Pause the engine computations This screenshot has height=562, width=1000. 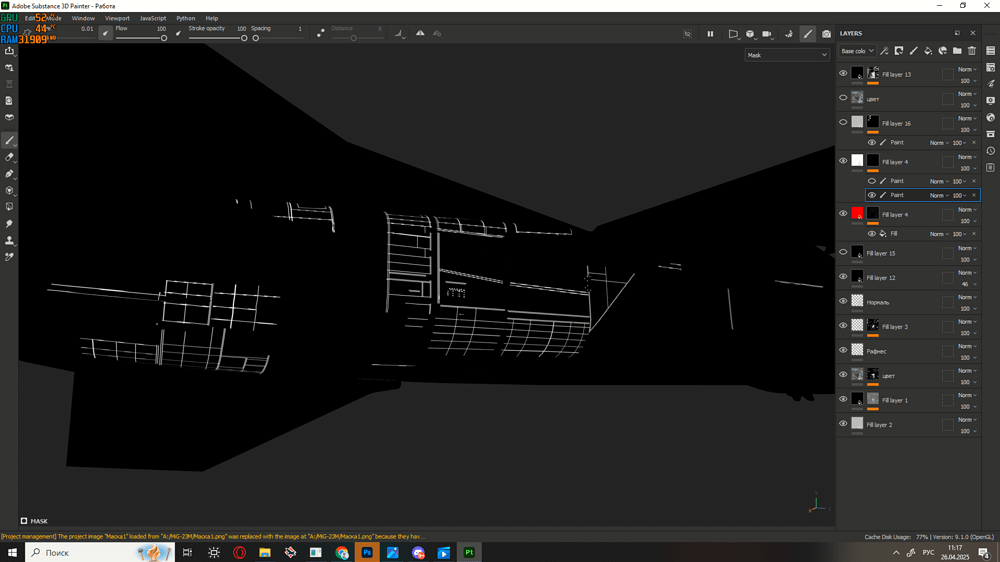(710, 34)
